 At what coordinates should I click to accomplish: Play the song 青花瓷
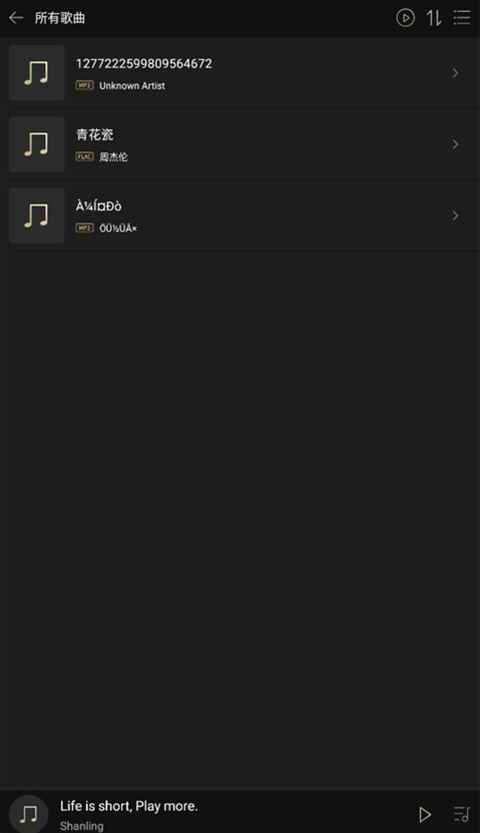point(240,144)
